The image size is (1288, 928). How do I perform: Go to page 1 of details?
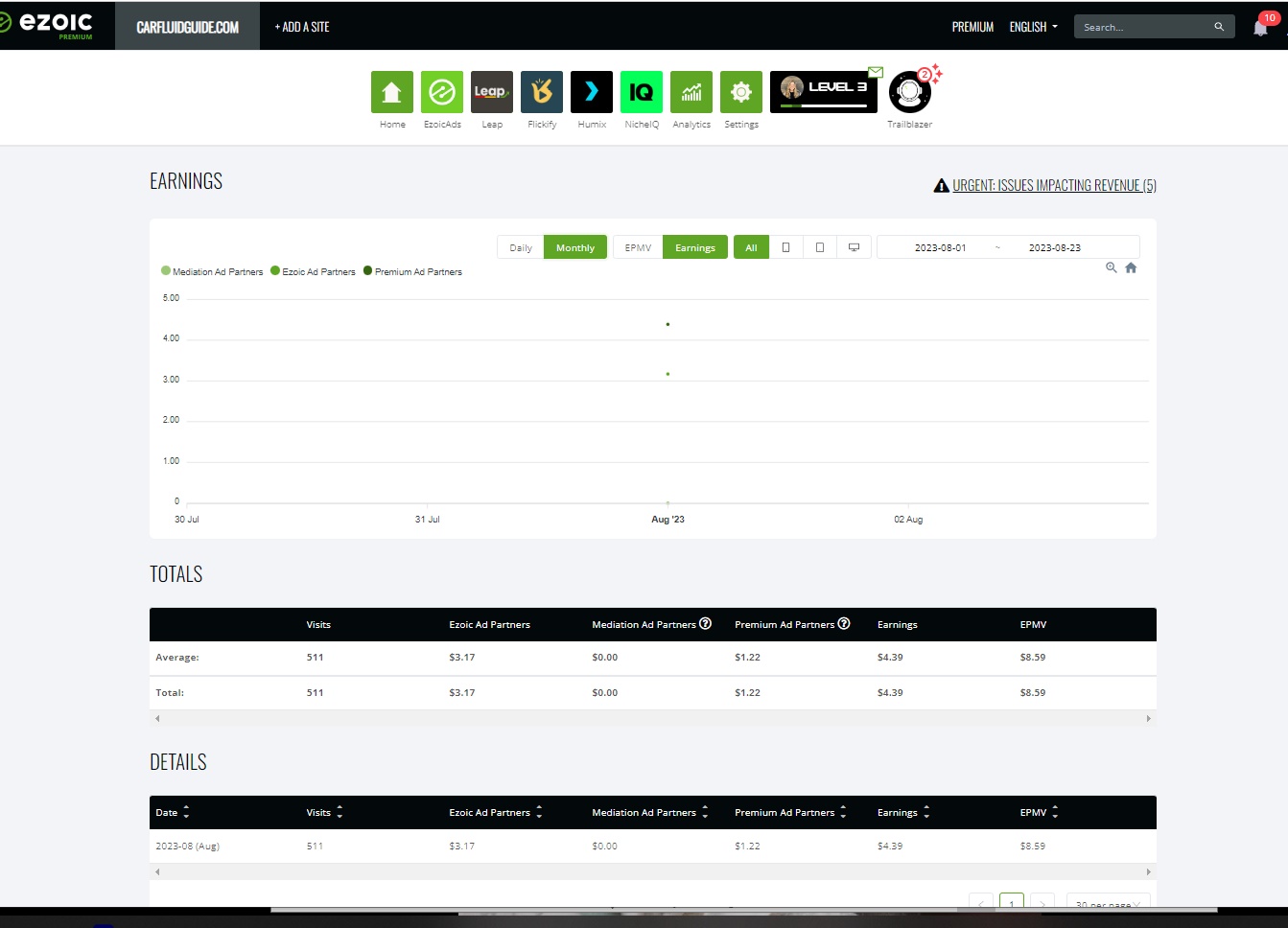pos(1011,902)
